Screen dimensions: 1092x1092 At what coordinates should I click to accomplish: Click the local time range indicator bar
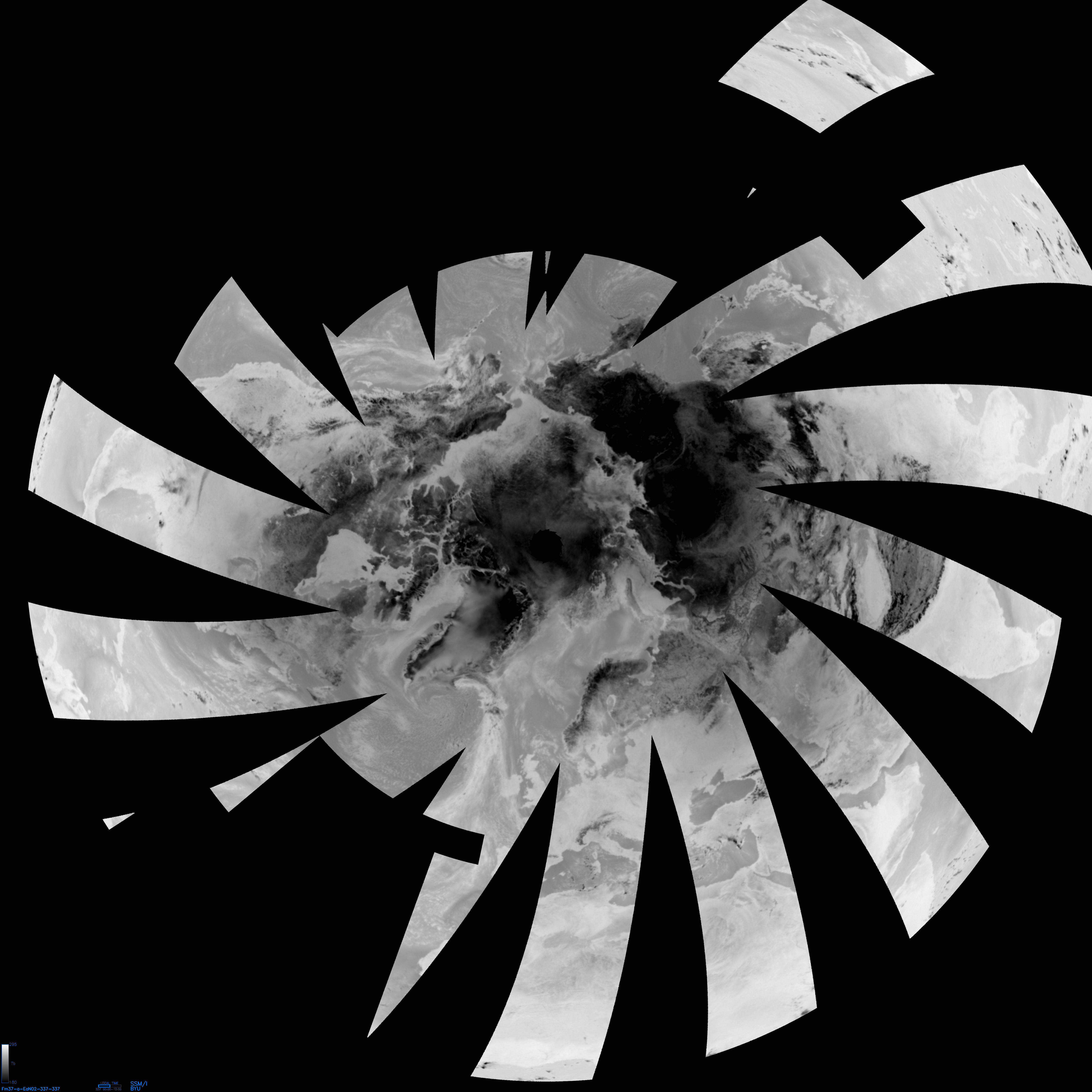tap(110, 1086)
